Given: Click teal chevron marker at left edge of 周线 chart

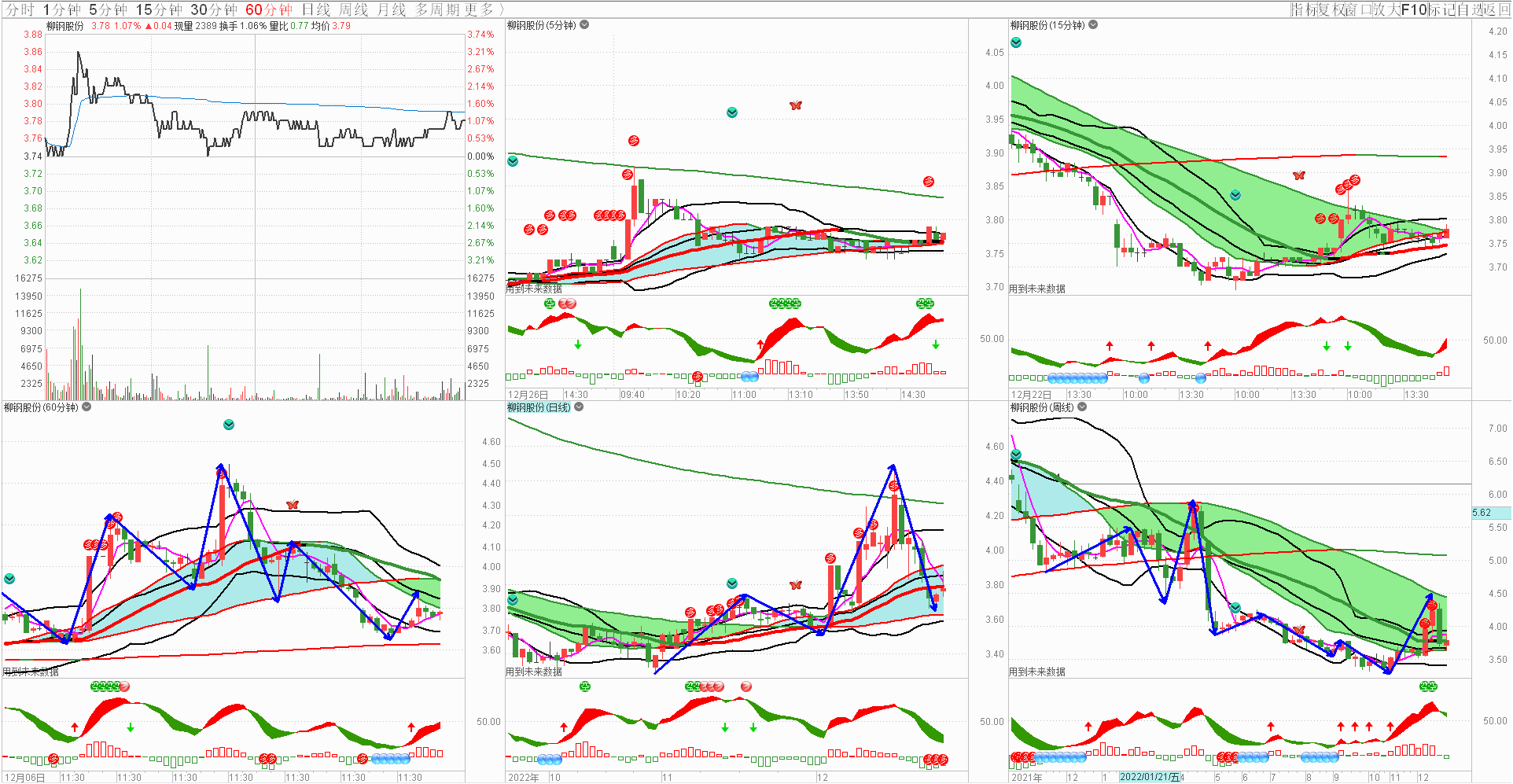Looking at the screenshot, I should [1016, 455].
